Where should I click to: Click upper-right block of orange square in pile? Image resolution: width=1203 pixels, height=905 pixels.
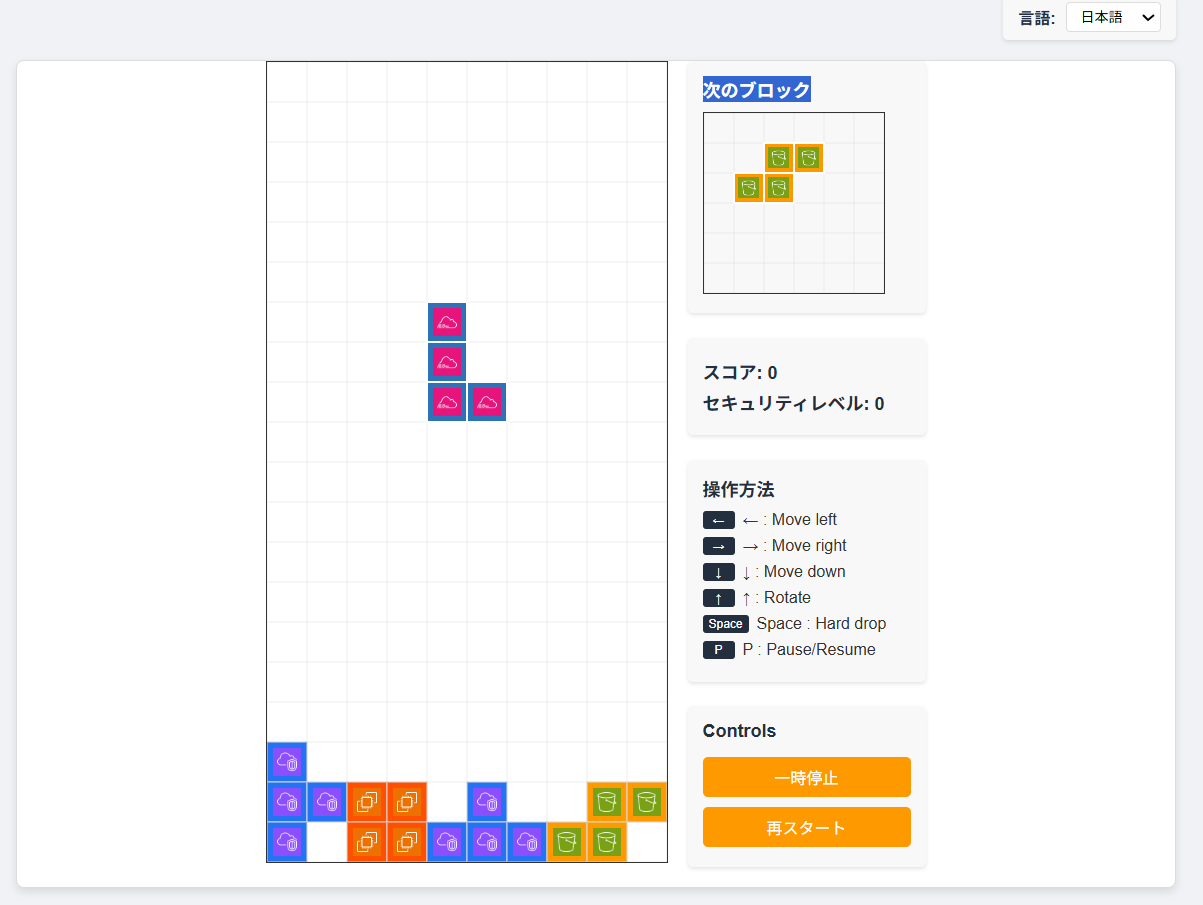click(x=407, y=802)
